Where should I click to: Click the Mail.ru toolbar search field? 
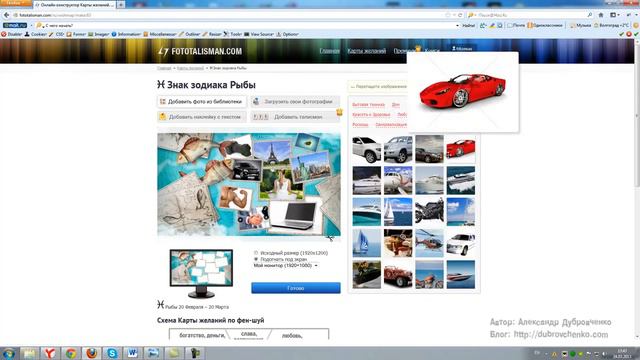coord(249,25)
